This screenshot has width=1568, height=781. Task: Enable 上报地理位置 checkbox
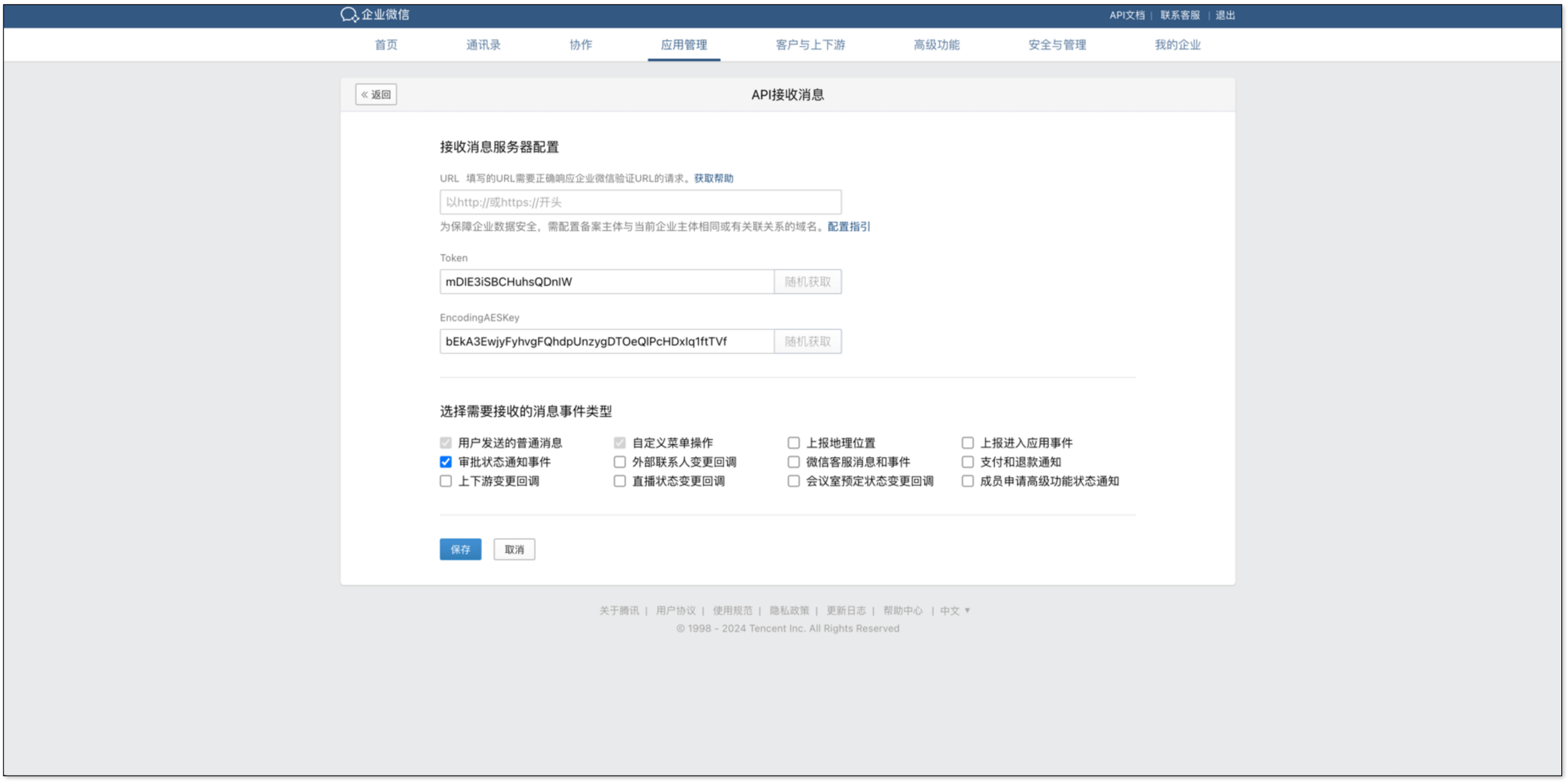[x=793, y=443]
